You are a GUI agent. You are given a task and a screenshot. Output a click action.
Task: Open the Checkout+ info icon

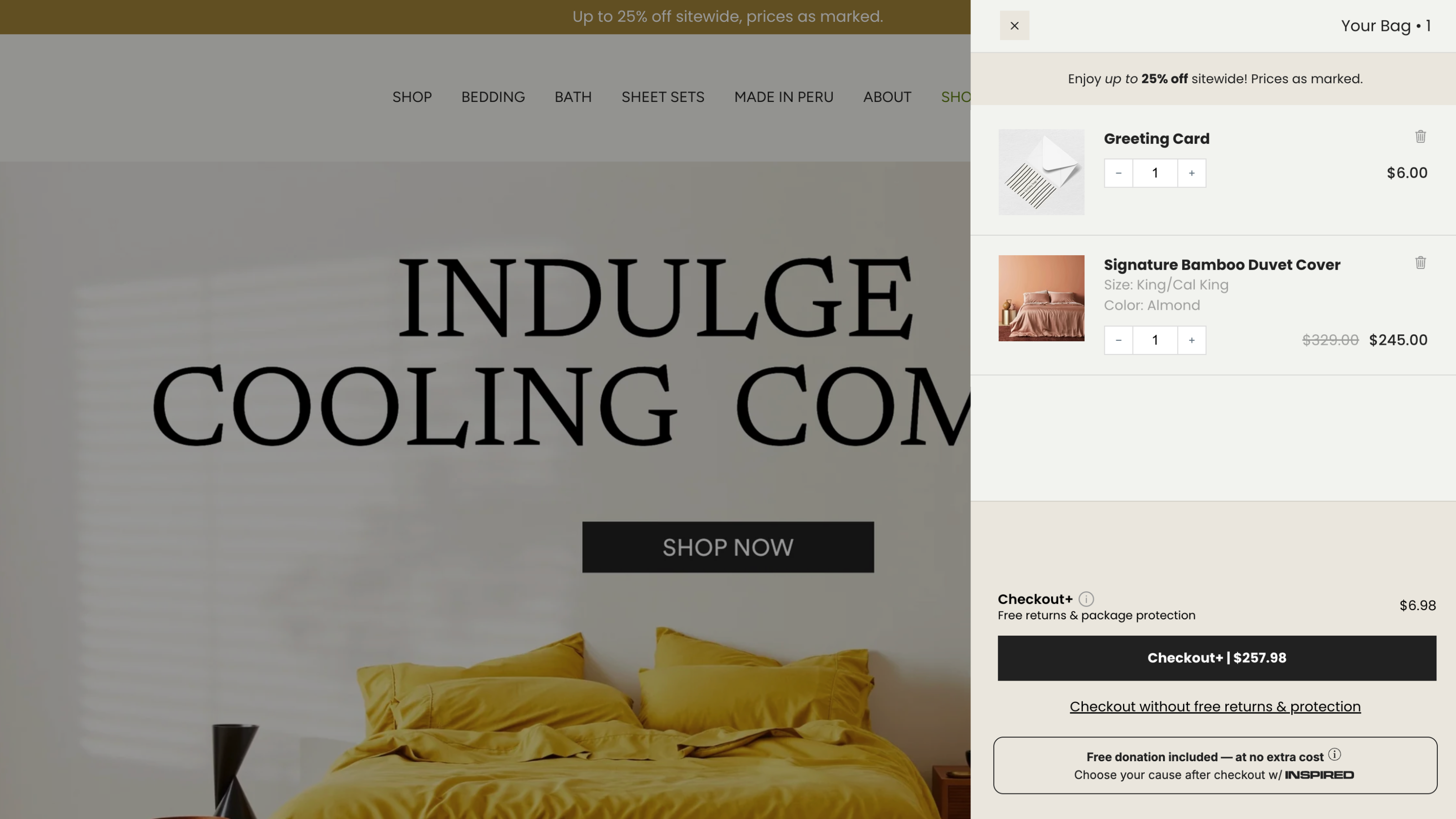tap(1087, 599)
